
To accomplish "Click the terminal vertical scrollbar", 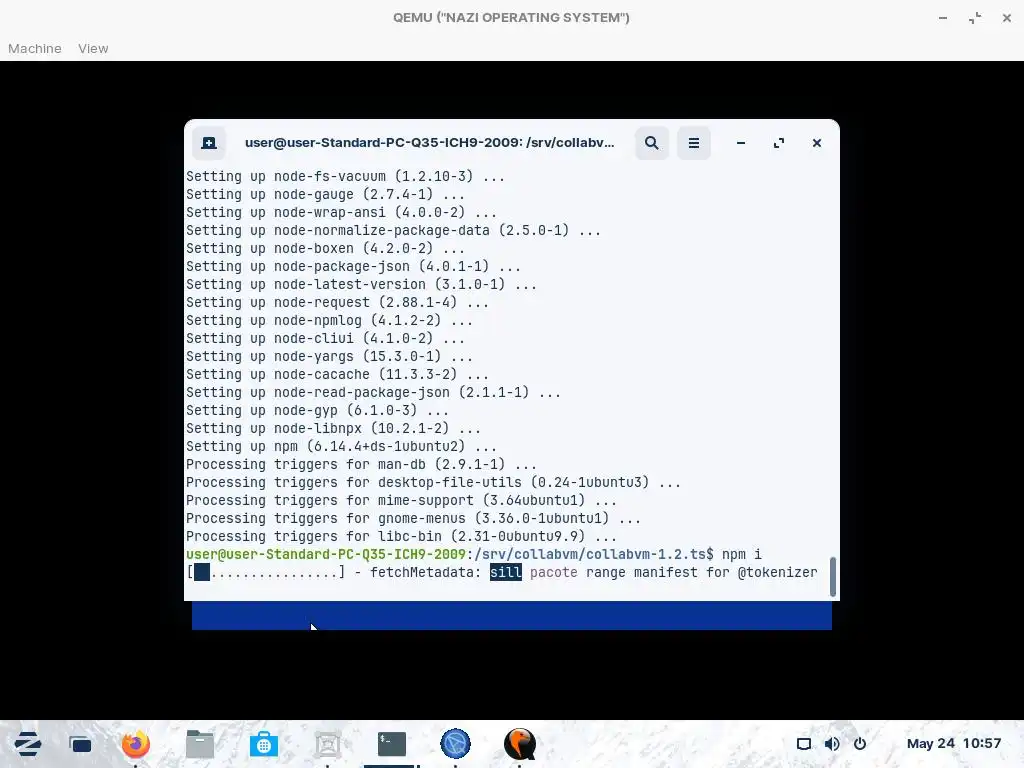I will (x=833, y=577).
